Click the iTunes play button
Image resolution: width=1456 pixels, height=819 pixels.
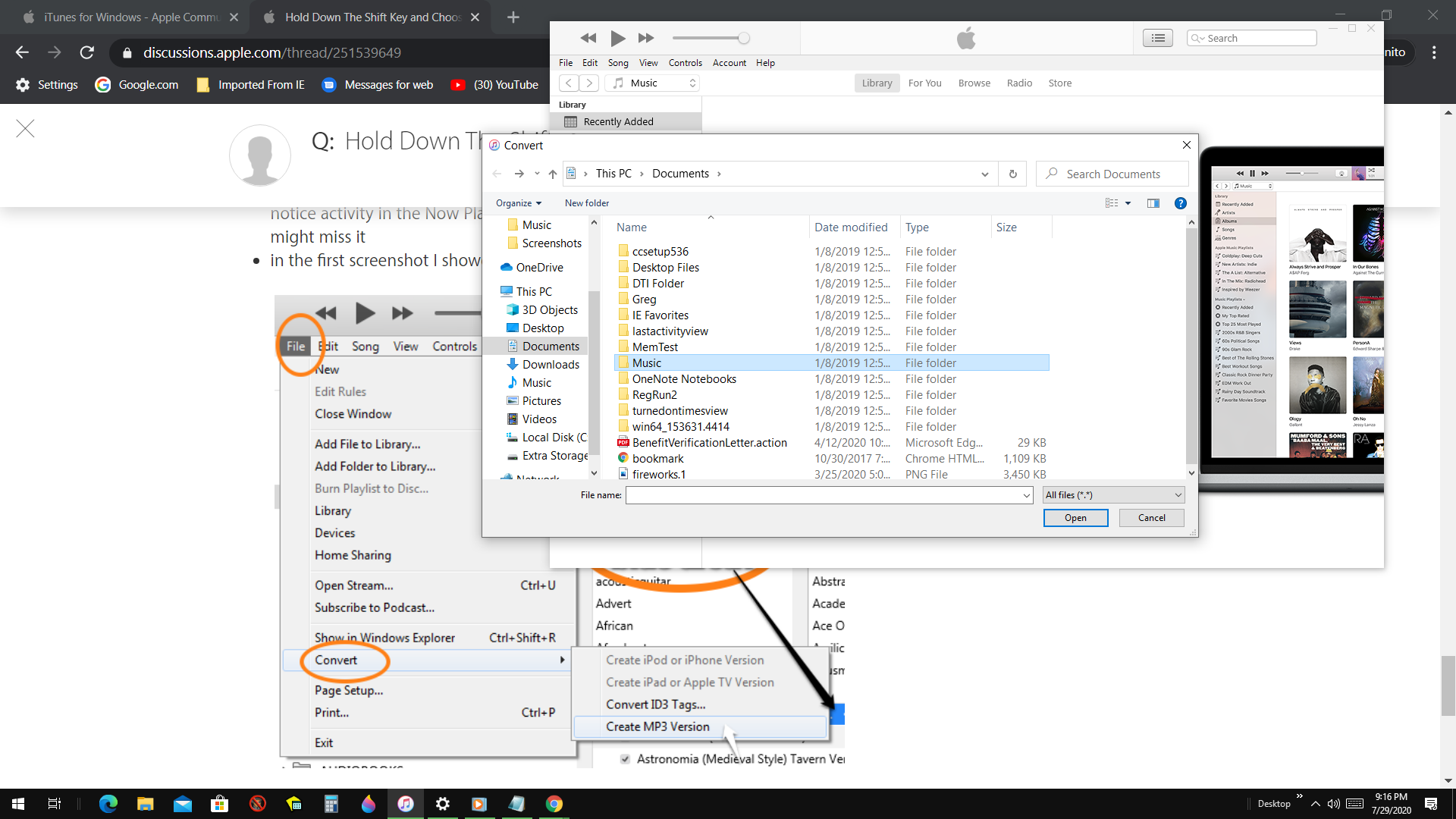[618, 38]
